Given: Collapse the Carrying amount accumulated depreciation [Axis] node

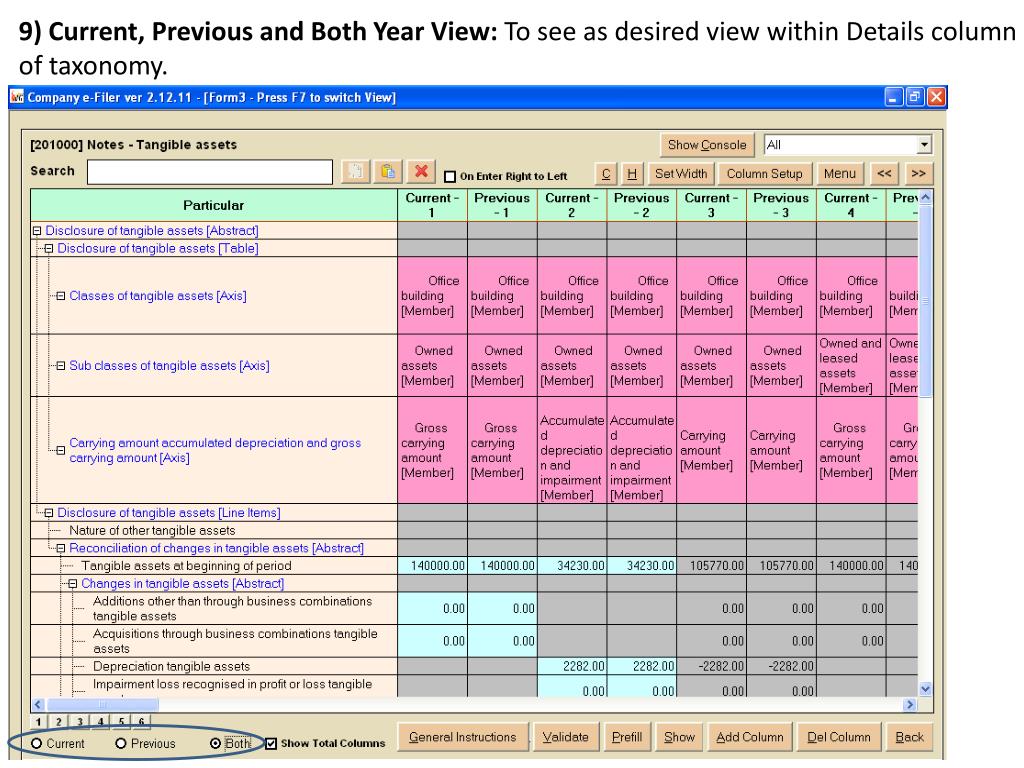Looking at the screenshot, I should pos(61,450).
